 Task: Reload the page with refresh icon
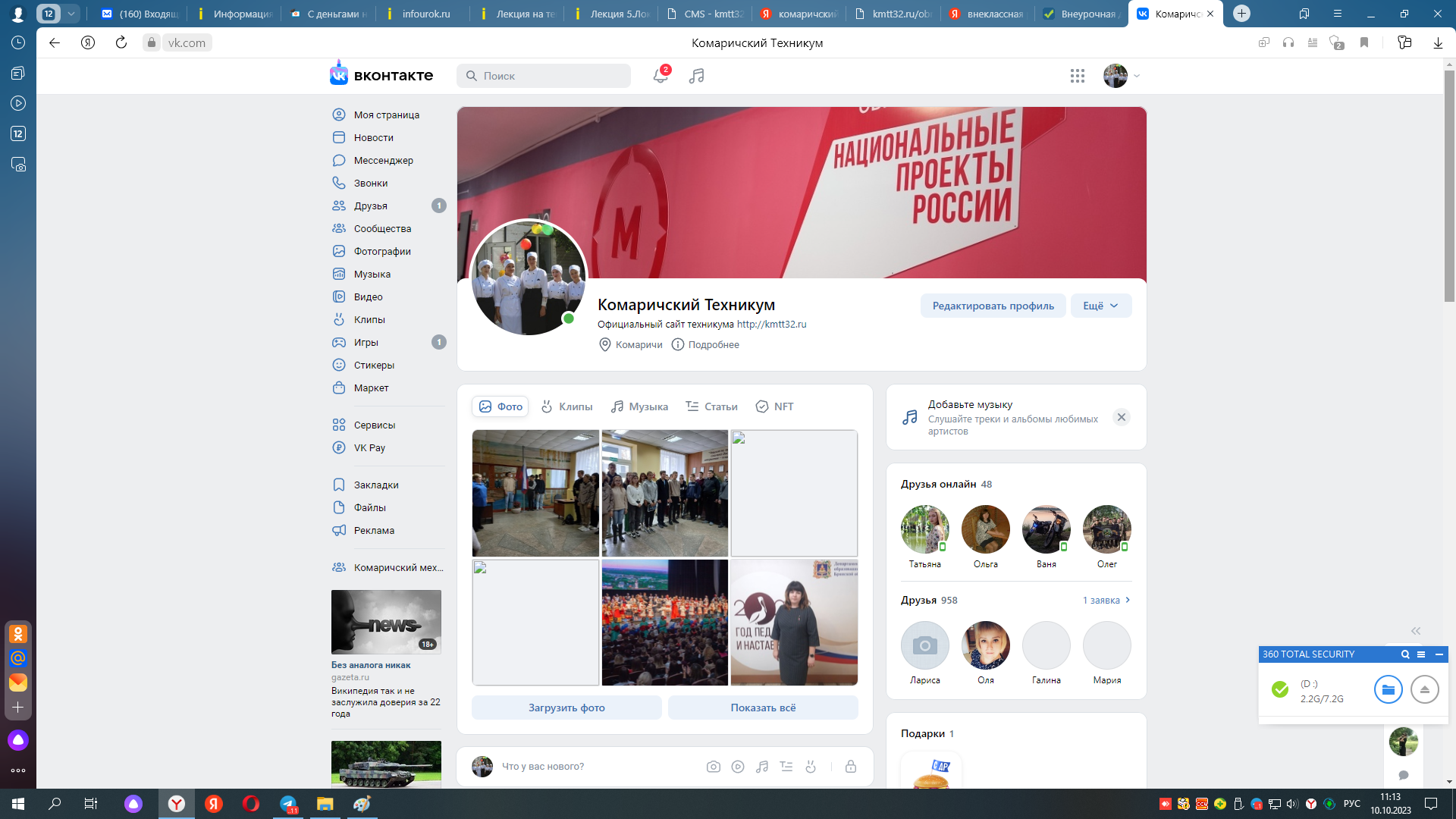click(x=121, y=42)
